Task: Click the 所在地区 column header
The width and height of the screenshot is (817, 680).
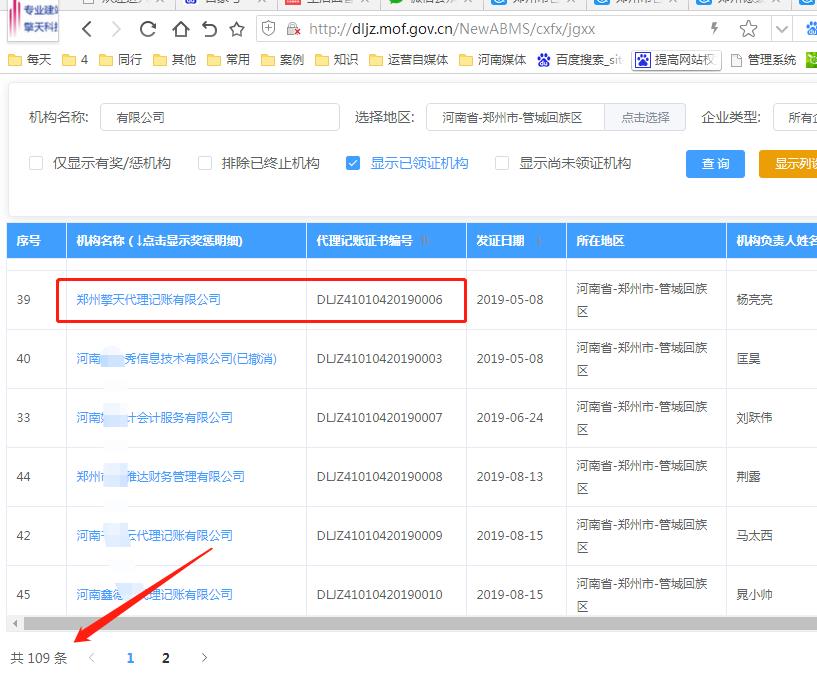Action: pyautogui.click(x=646, y=240)
